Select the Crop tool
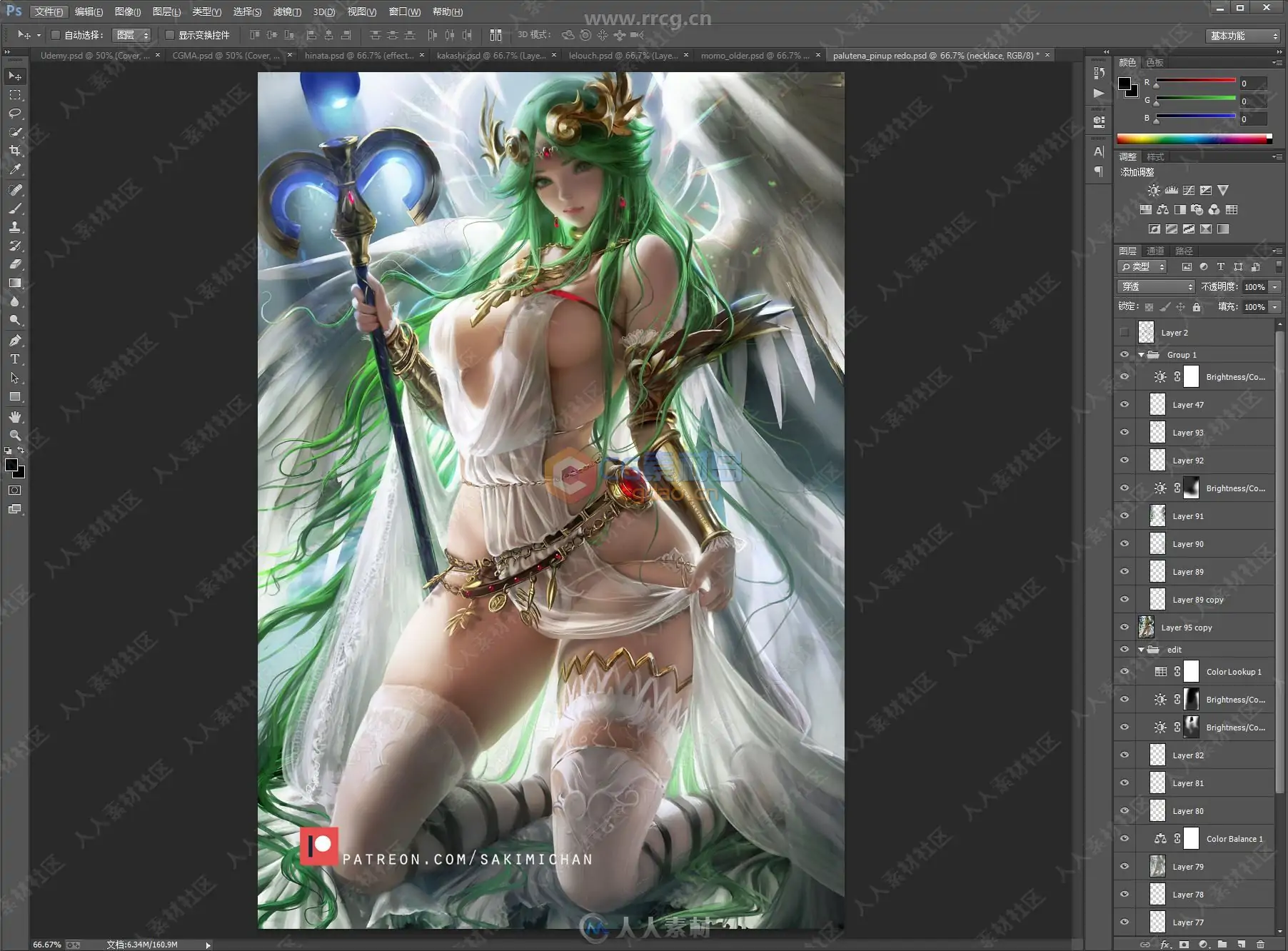Screen dimensions: 1288x951 point(15,151)
